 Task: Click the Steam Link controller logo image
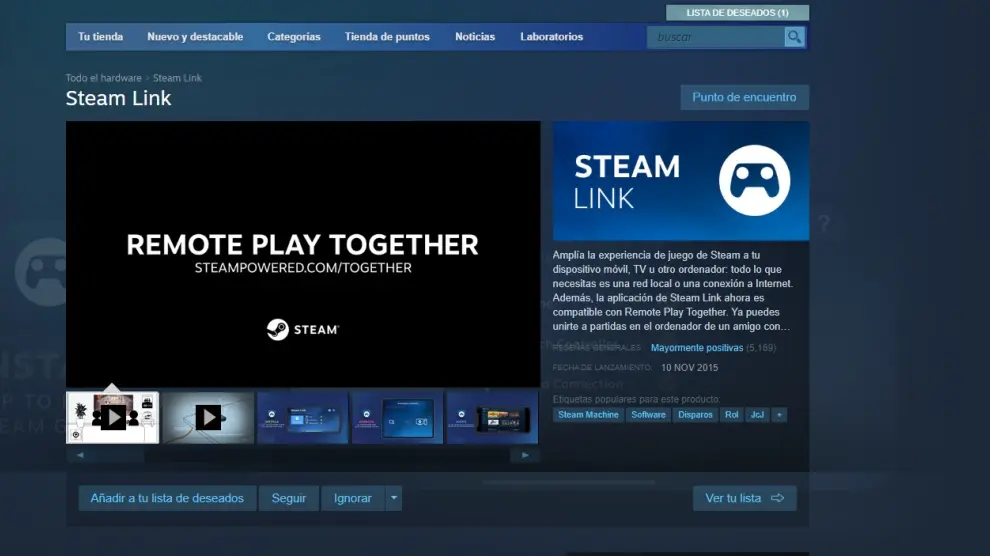754,181
